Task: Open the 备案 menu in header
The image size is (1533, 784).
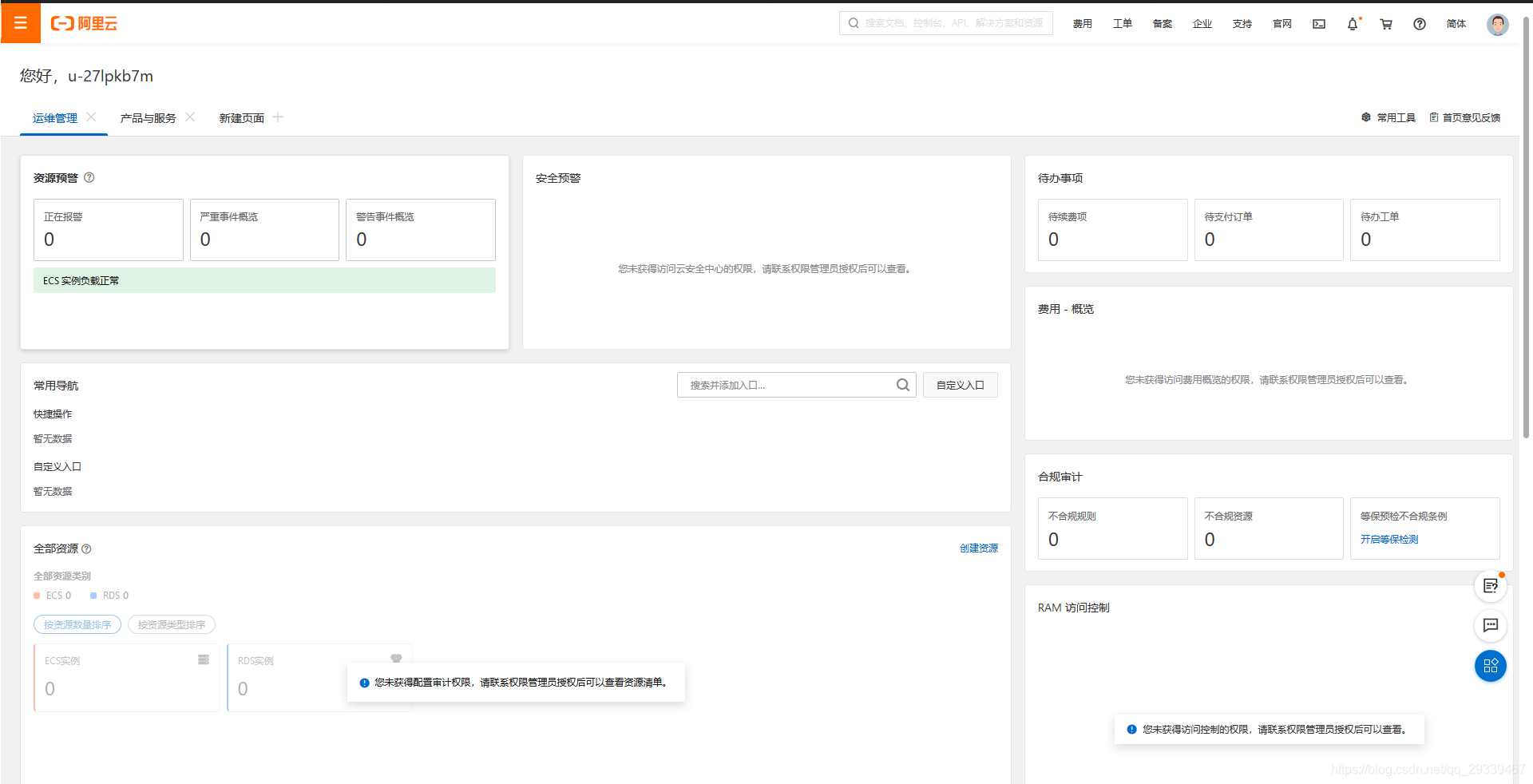Action: [x=1163, y=24]
